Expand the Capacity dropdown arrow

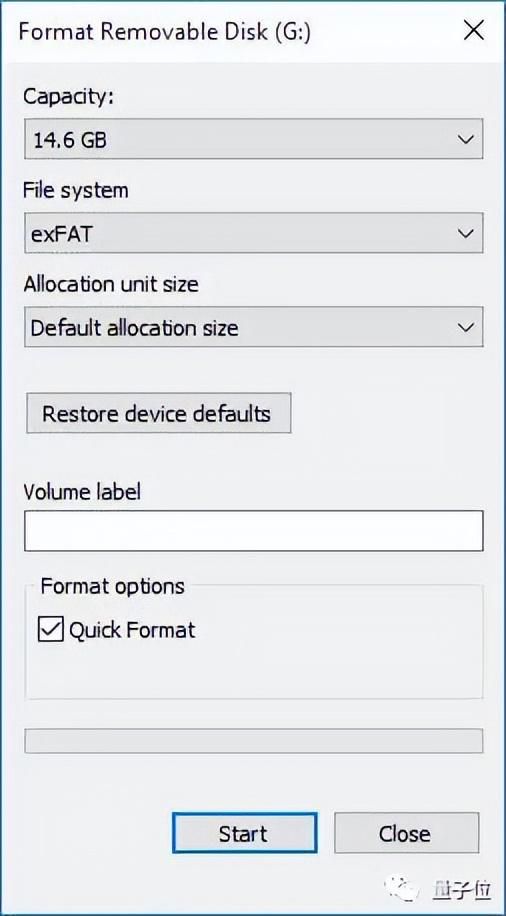click(465, 140)
